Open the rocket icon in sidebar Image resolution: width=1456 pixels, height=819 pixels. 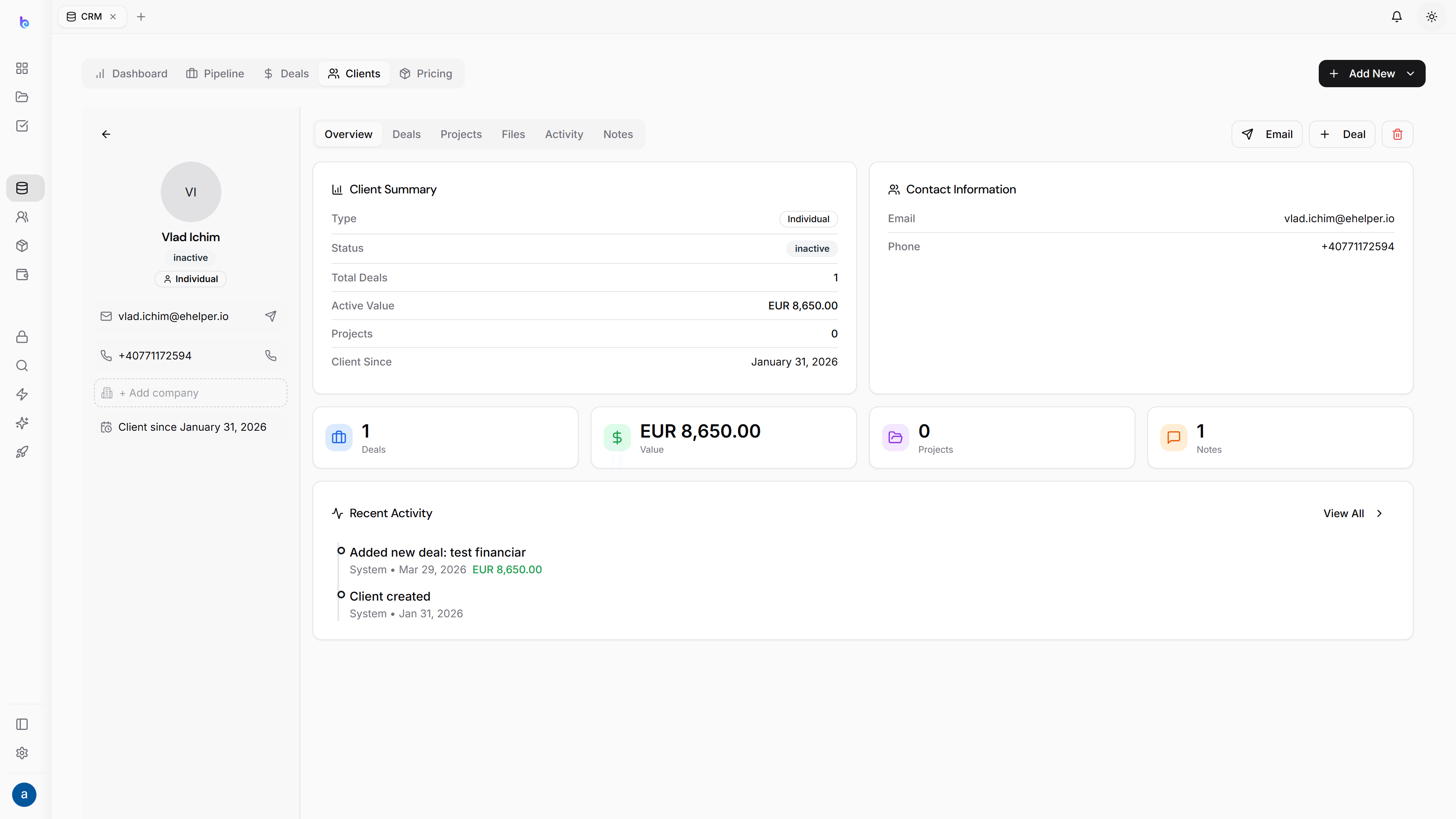pos(22,452)
